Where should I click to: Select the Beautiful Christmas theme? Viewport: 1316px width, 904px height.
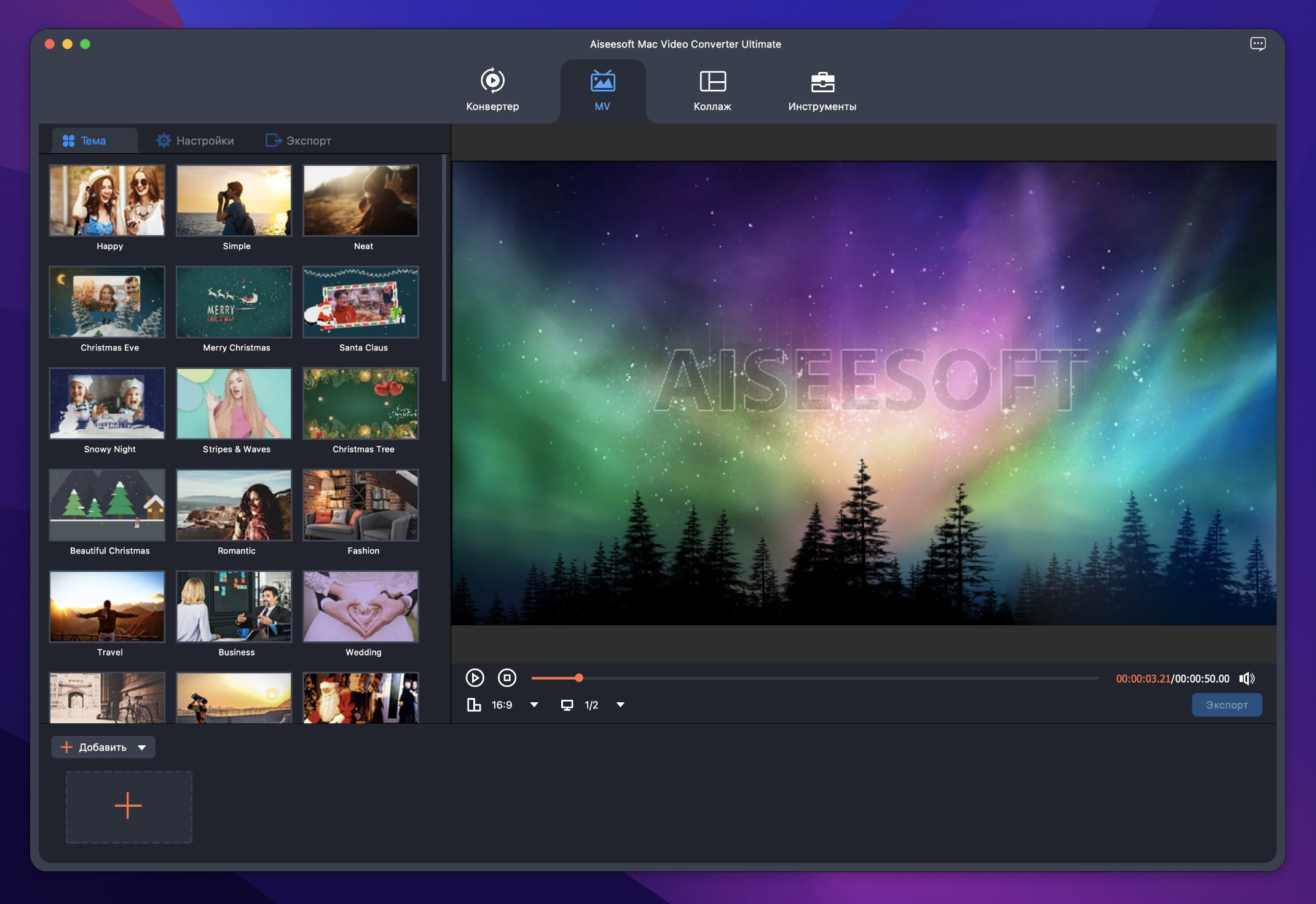pos(108,505)
